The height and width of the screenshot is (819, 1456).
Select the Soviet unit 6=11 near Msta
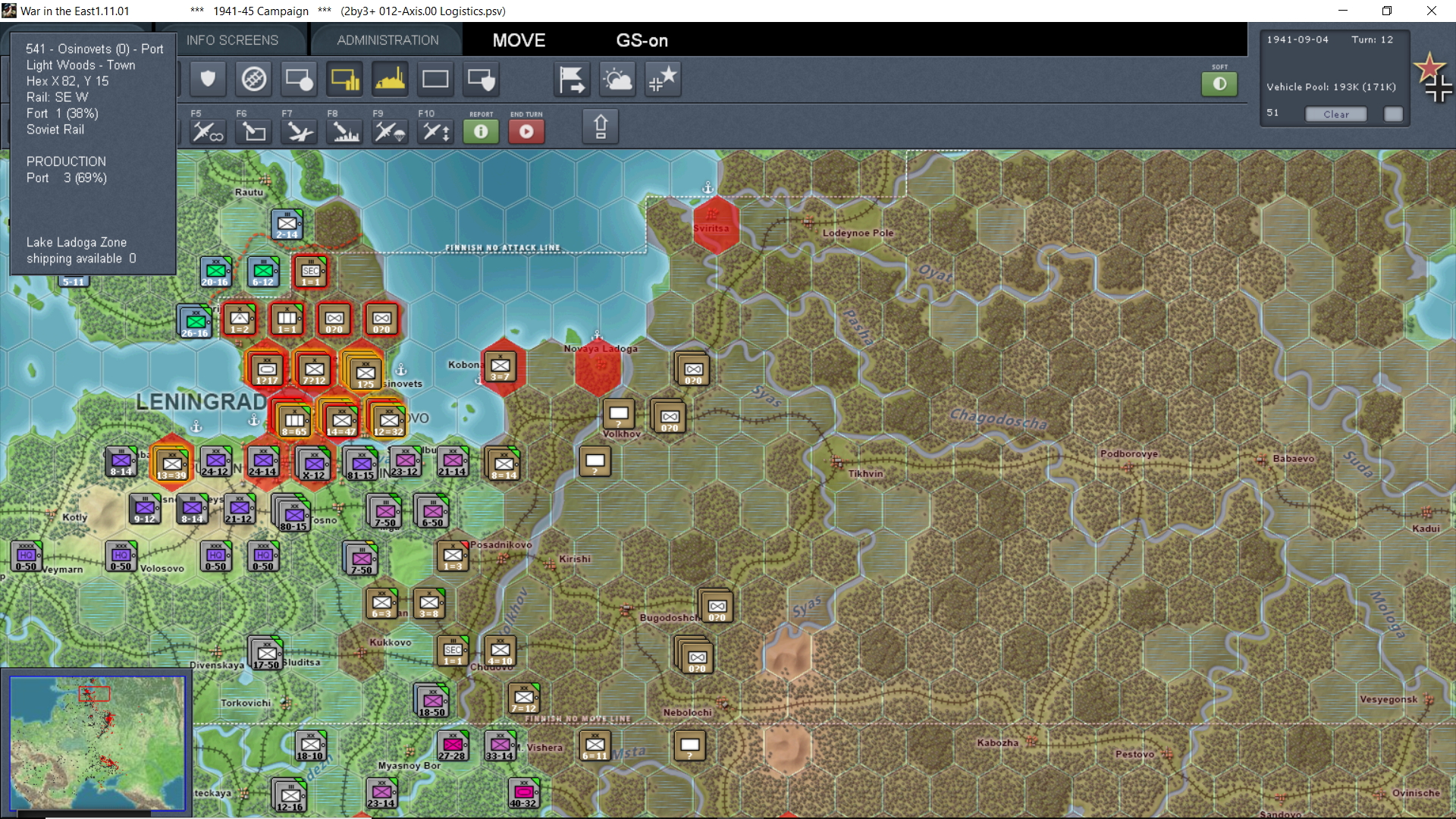[x=595, y=745]
